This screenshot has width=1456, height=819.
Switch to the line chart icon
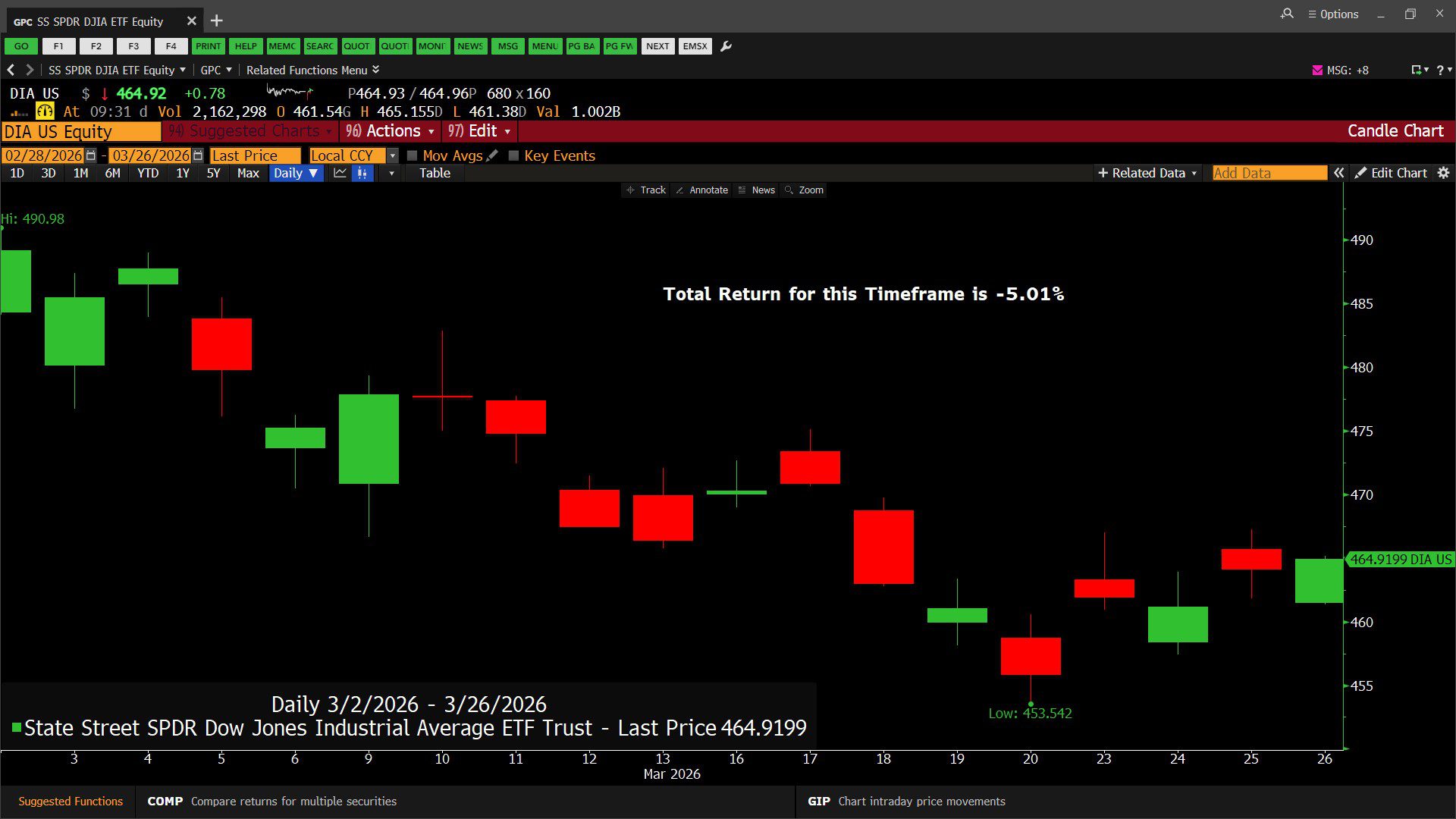340,173
